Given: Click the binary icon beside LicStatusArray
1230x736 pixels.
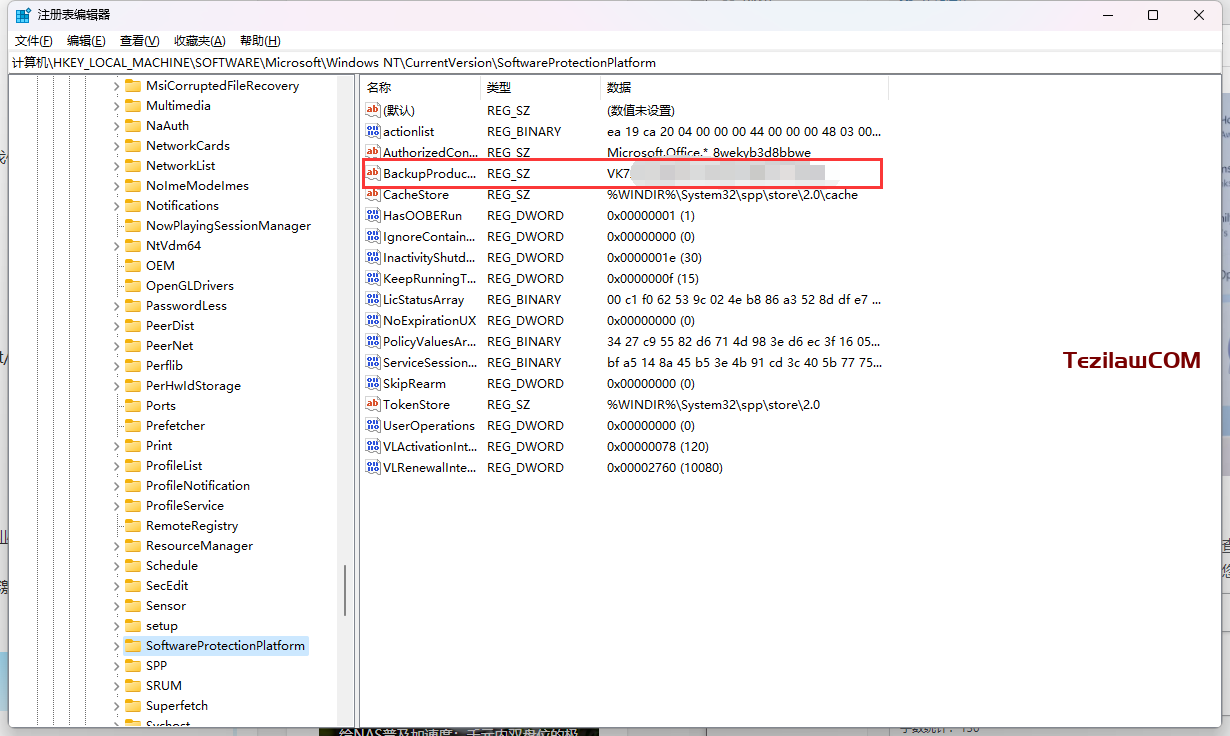Looking at the screenshot, I should tap(373, 299).
